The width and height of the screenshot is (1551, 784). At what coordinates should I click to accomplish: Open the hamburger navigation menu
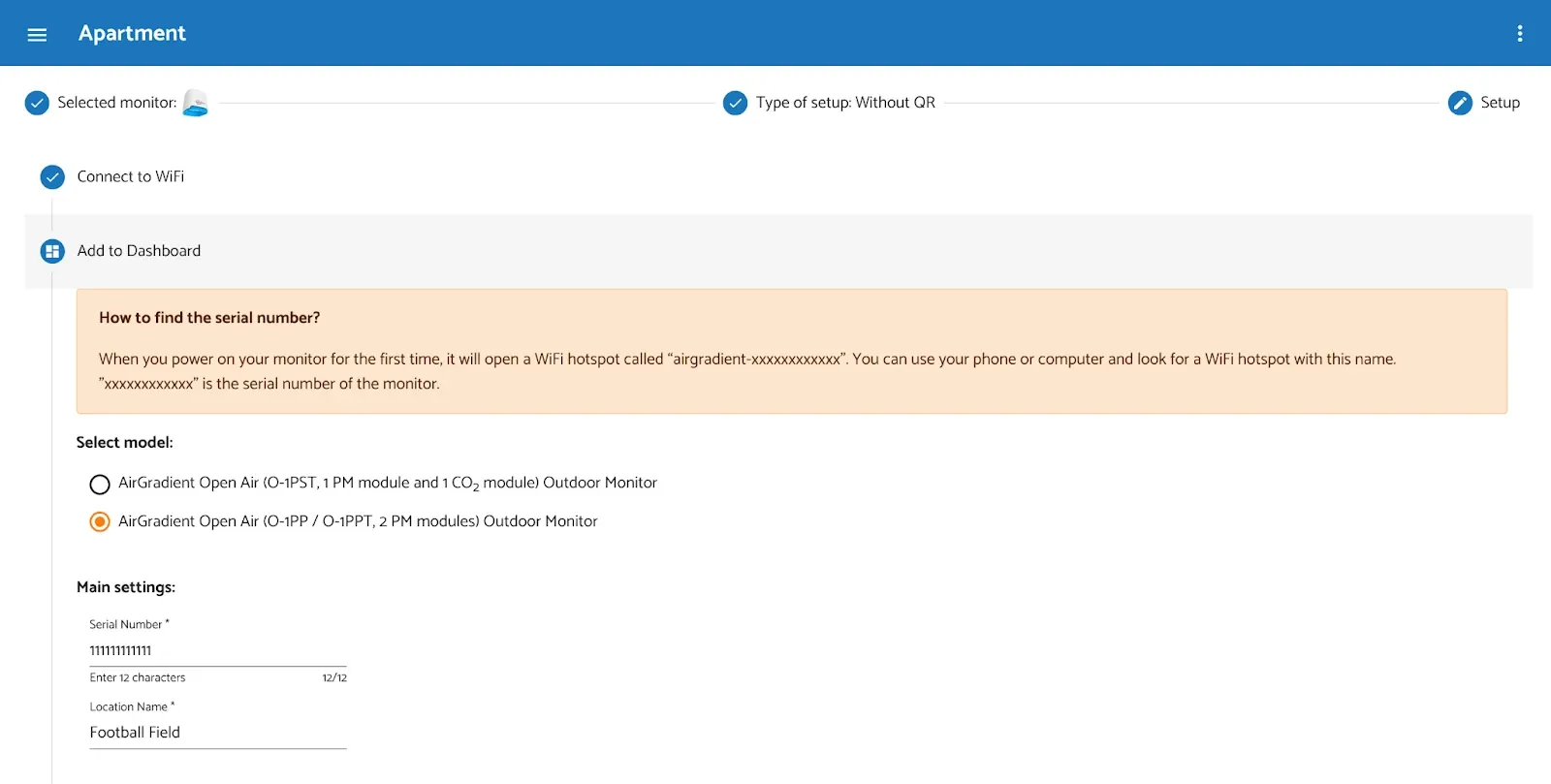coord(36,33)
